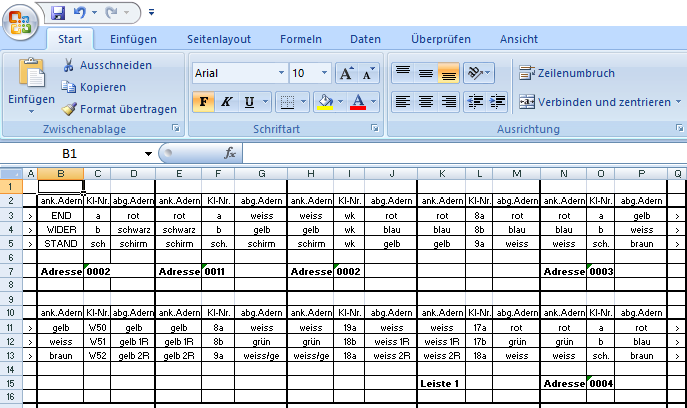Decrease font size with small A icon

368,73
